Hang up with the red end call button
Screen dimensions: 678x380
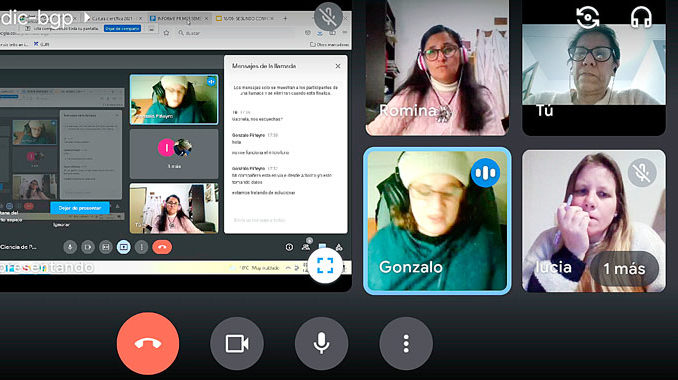coord(148,343)
